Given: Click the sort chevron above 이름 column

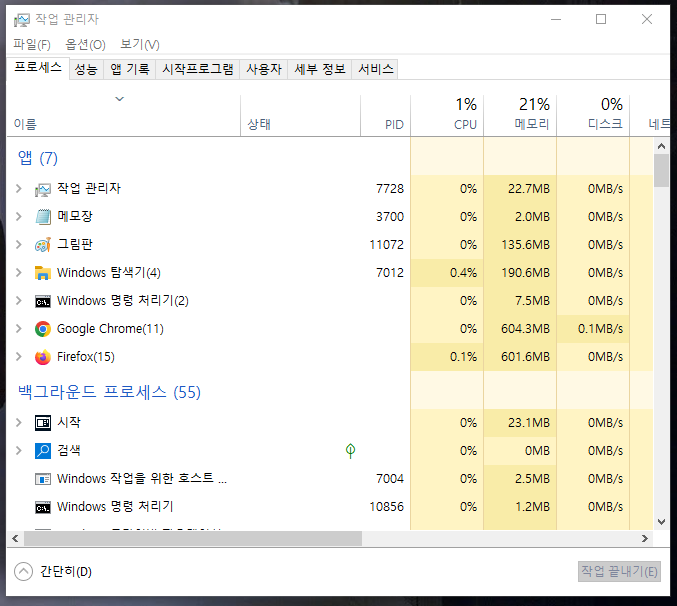Looking at the screenshot, I should pos(120,99).
